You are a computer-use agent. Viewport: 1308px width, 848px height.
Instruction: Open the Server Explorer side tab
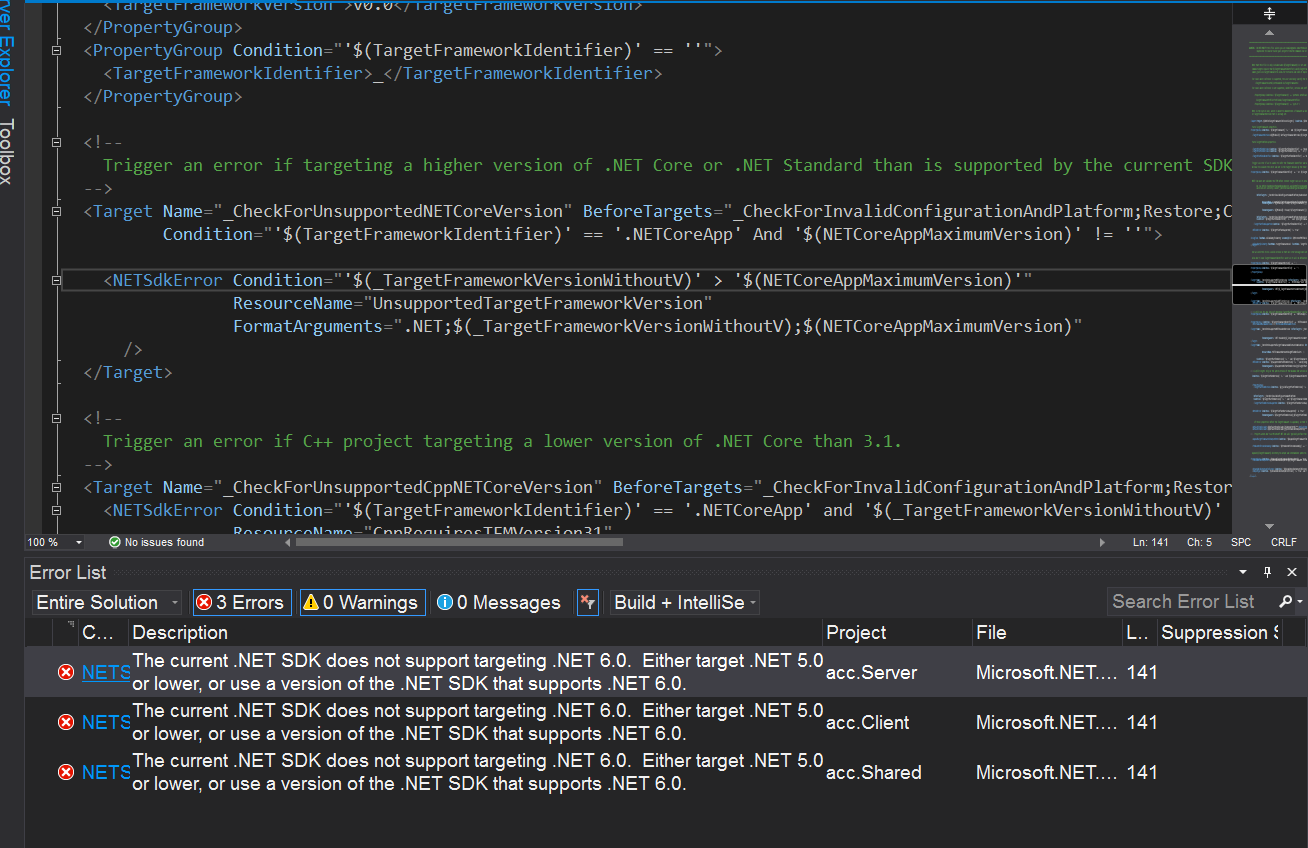point(7,53)
